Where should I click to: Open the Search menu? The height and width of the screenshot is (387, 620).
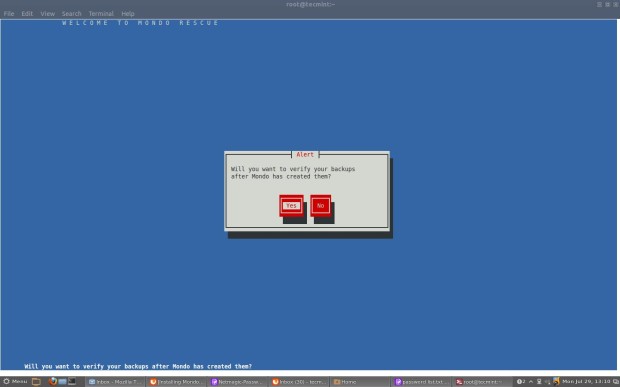click(x=71, y=13)
